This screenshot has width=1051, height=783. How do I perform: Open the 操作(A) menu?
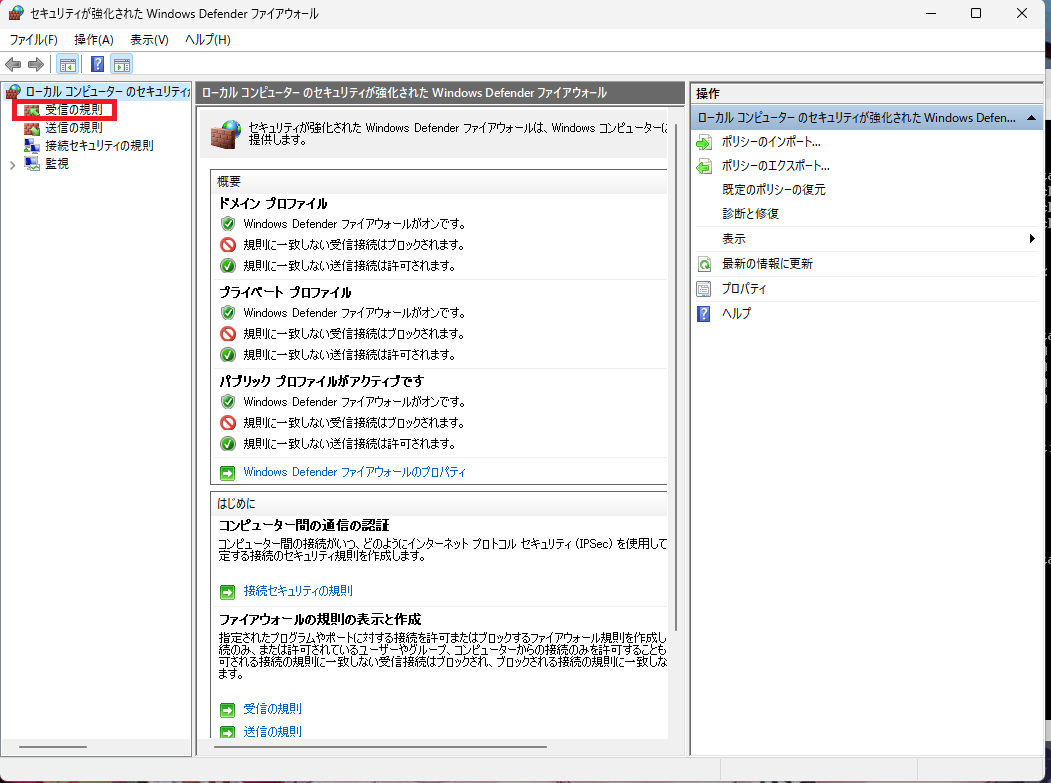pos(94,40)
